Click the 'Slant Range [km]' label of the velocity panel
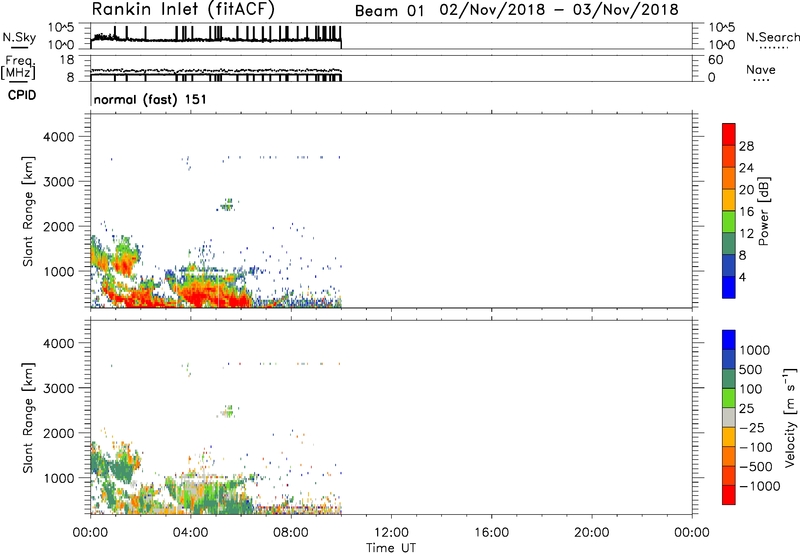 (x=28, y=418)
